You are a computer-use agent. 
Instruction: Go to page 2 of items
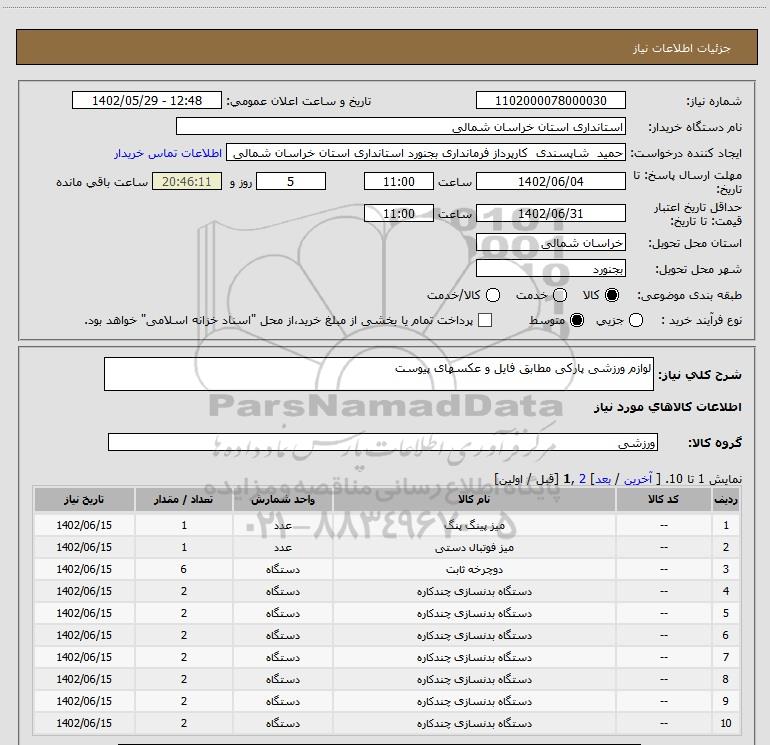pos(582,479)
